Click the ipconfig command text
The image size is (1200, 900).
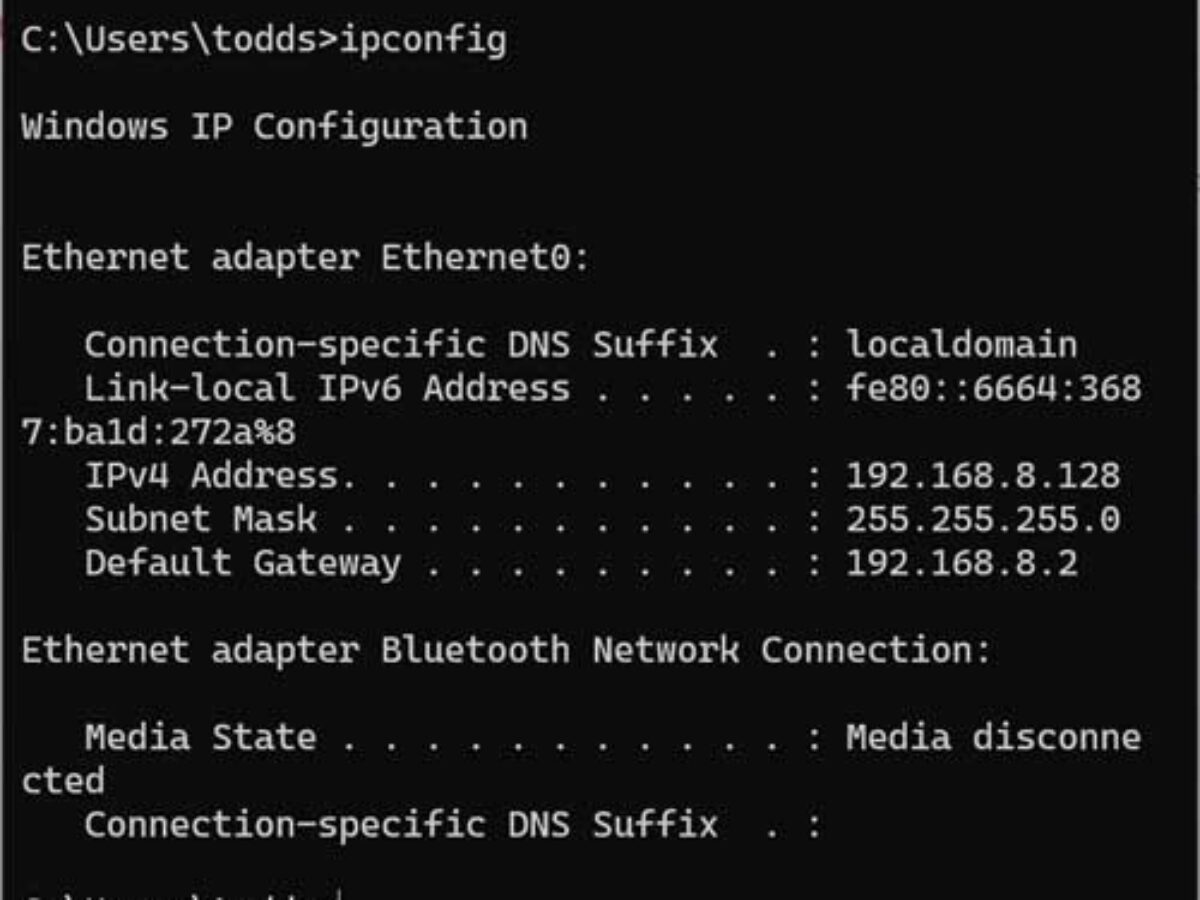pos(424,40)
